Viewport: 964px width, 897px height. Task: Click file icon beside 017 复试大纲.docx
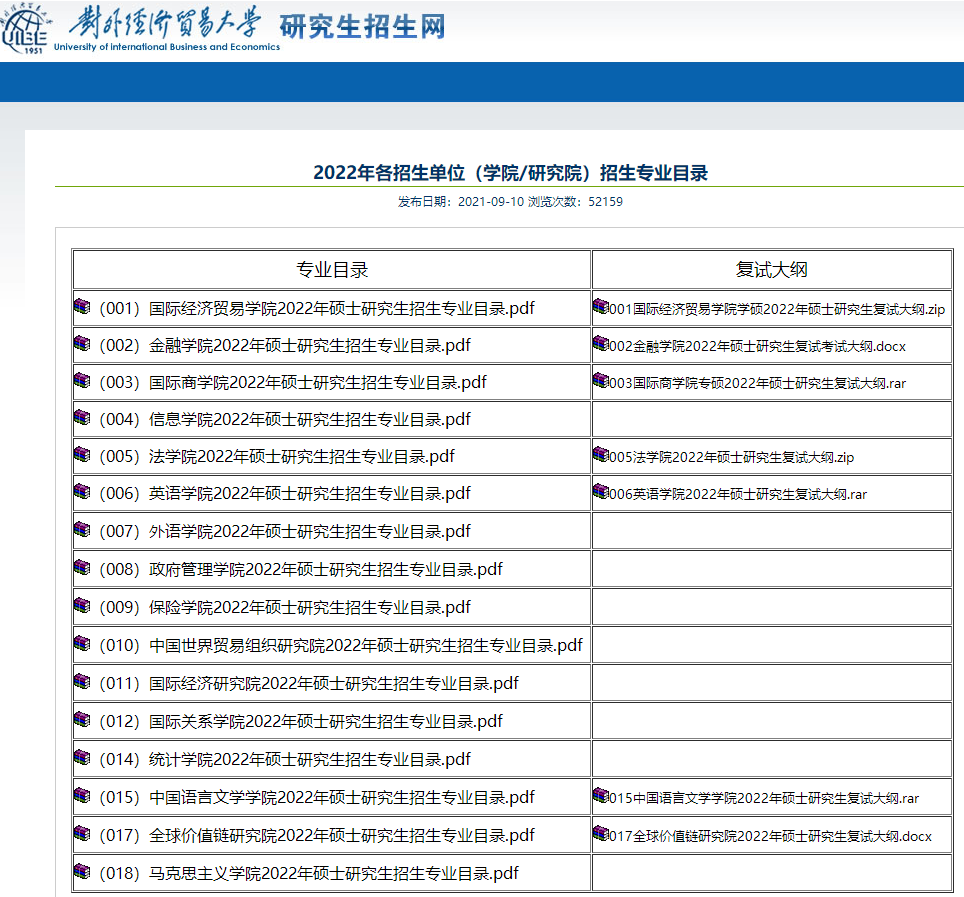tap(601, 834)
